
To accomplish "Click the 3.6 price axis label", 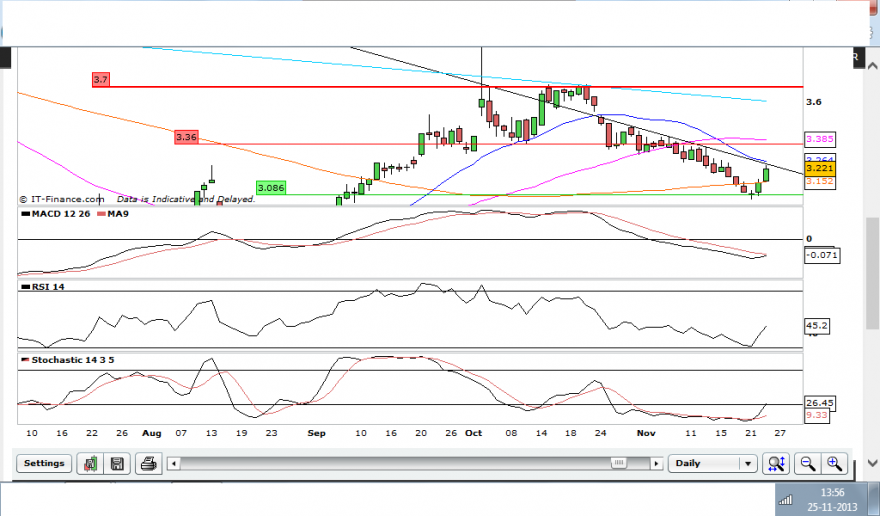I will click(814, 102).
